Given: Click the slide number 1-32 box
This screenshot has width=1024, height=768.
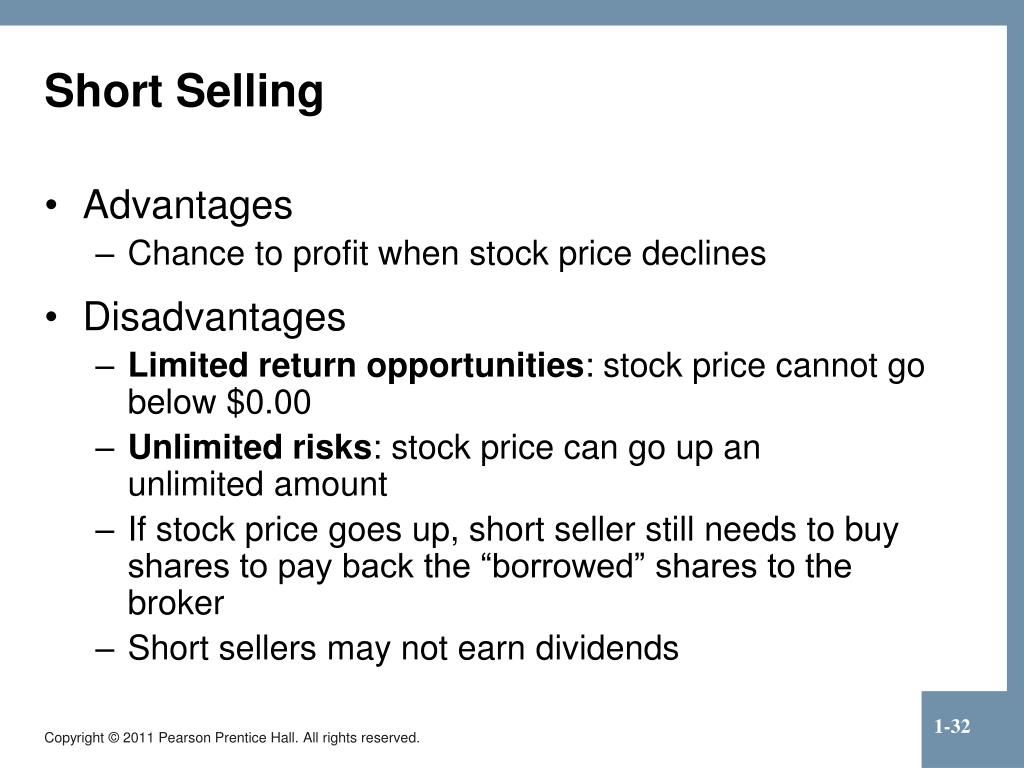Looking at the screenshot, I should point(965,729).
